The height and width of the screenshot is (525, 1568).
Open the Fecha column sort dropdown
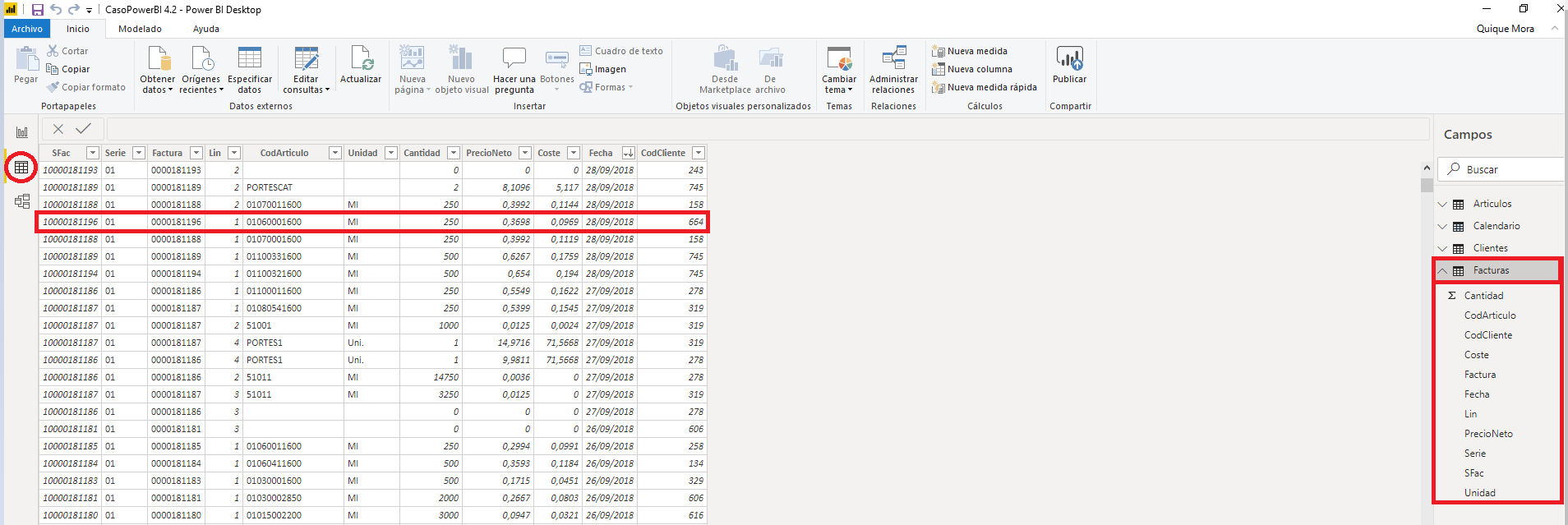629,153
